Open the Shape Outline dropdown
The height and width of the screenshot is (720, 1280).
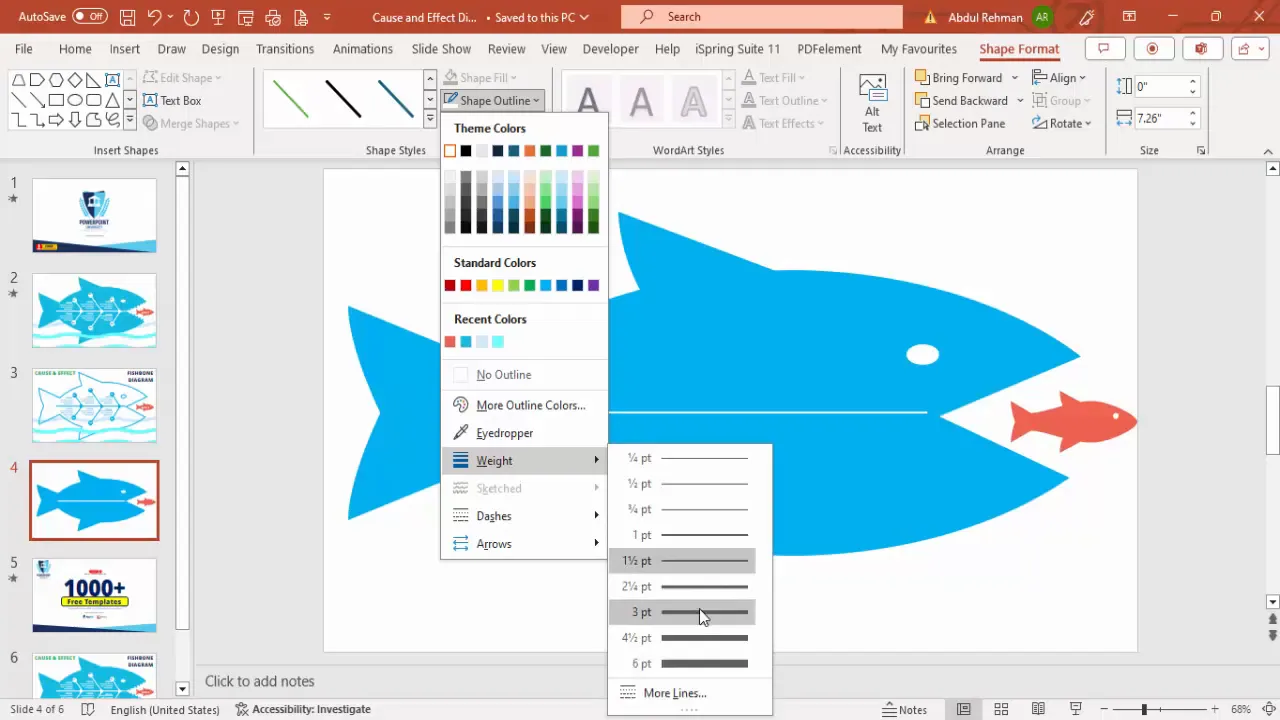[x=493, y=100]
